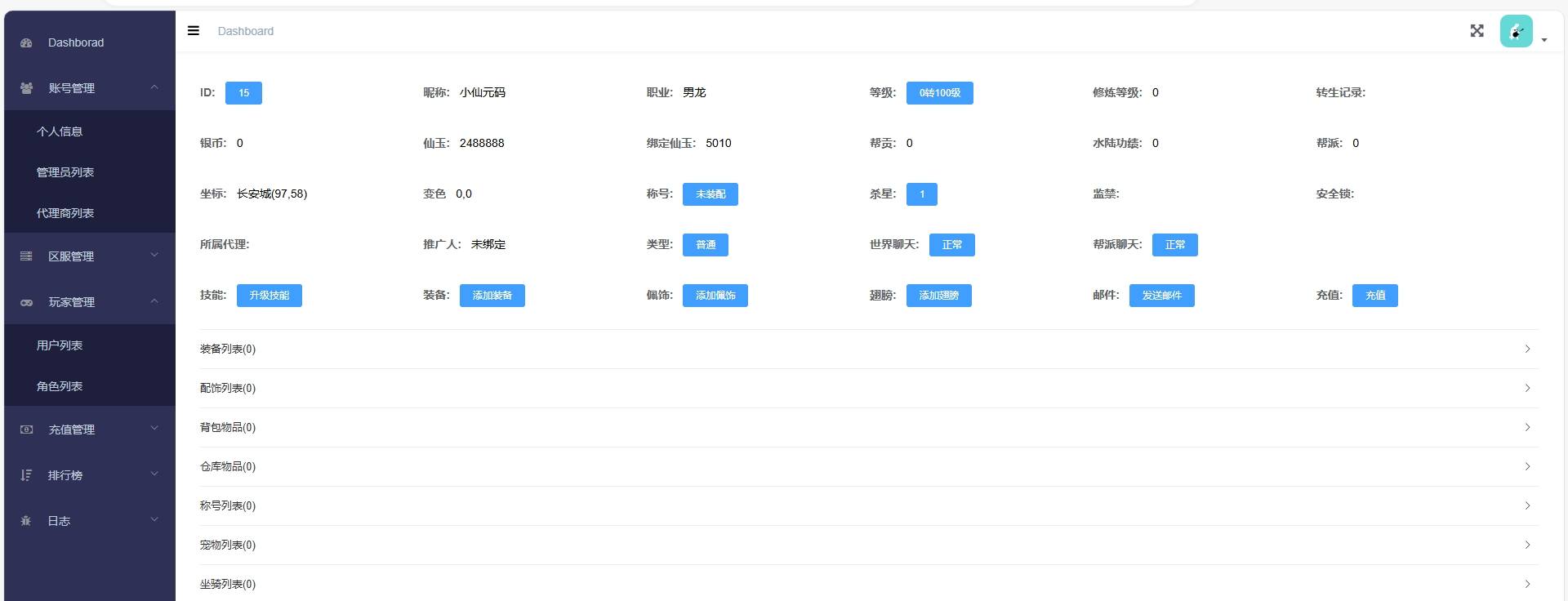Click the 添加翅膀 button

pos(939,296)
